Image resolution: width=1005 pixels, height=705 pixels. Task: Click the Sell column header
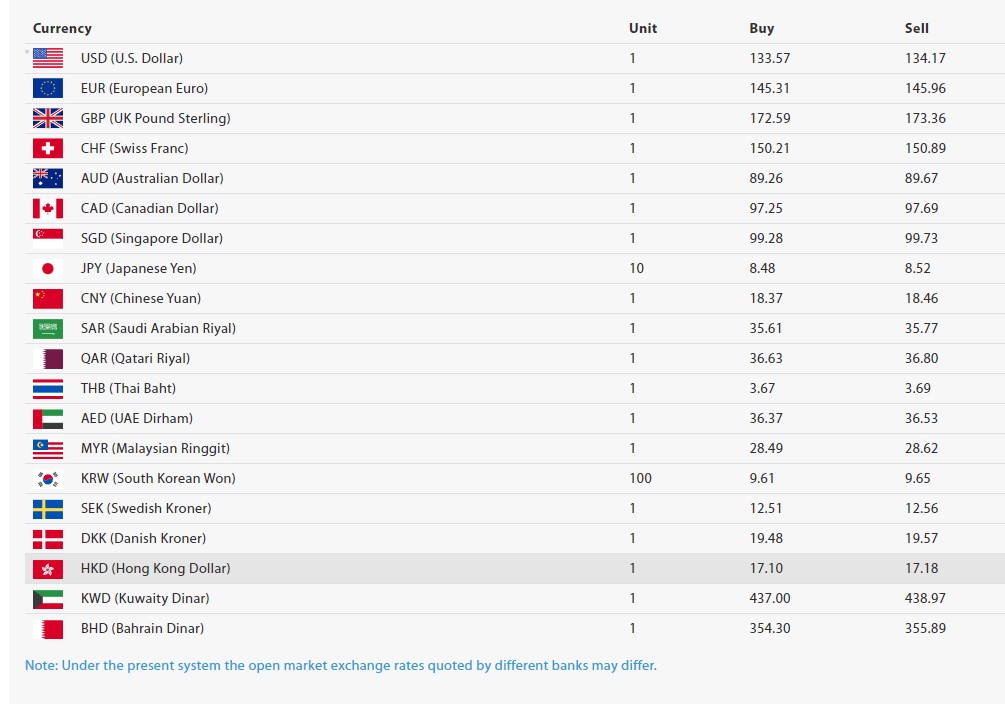pos(917,28)
